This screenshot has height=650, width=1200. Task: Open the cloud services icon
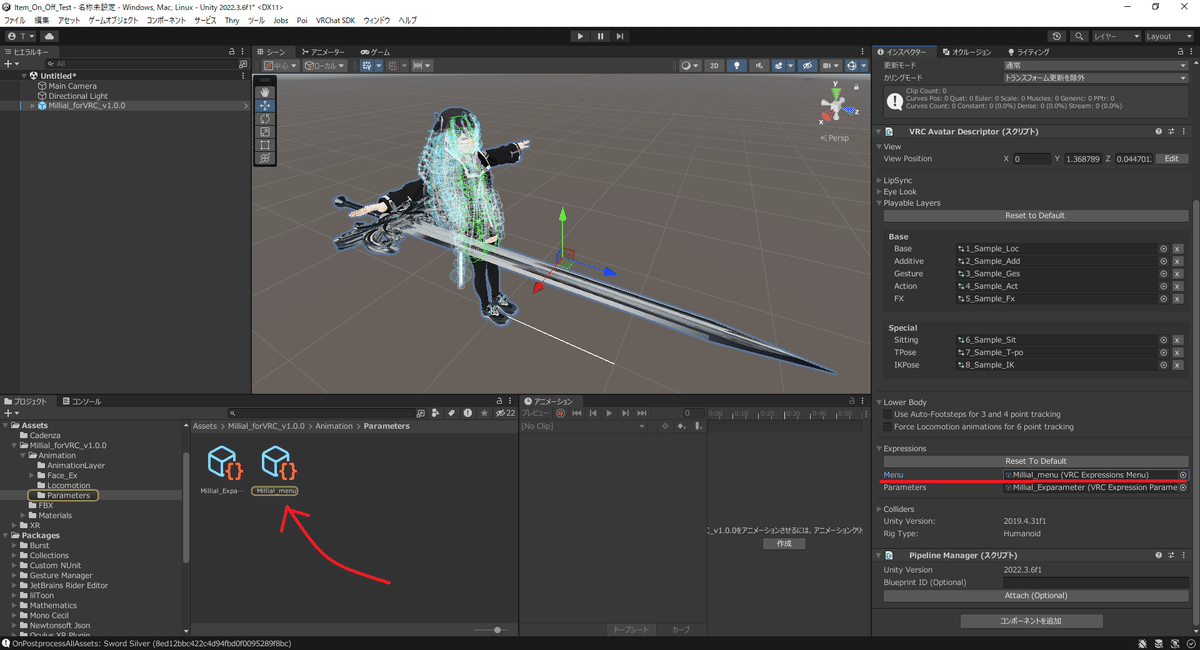point(49,36)
